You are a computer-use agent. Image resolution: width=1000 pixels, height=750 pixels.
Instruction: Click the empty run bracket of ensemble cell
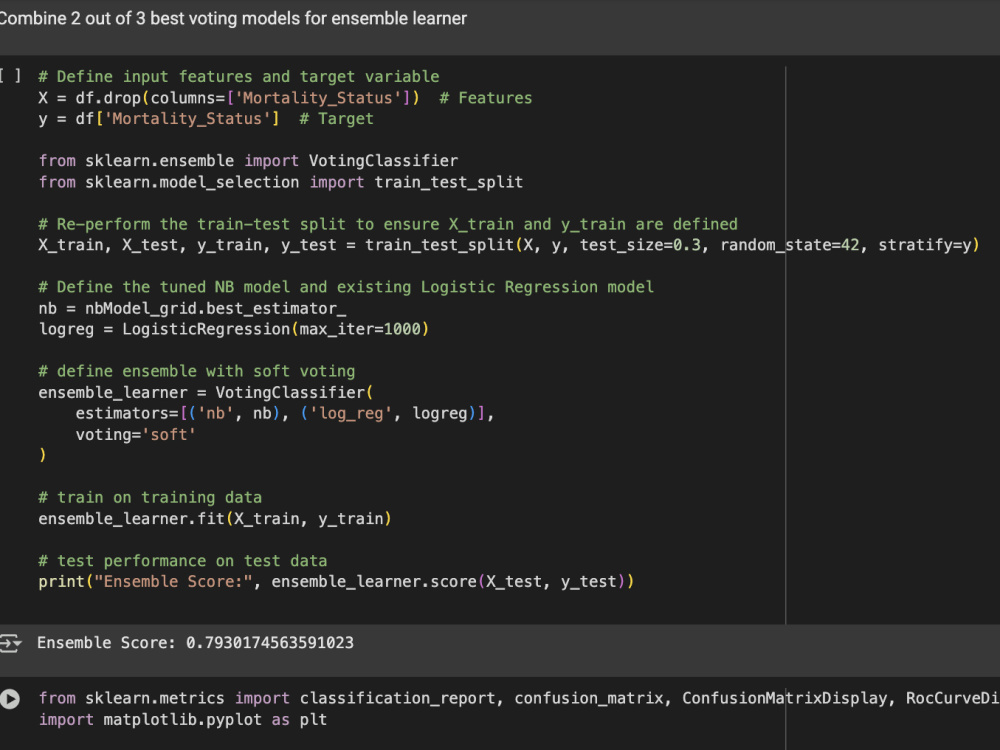(x=10, y=77)
